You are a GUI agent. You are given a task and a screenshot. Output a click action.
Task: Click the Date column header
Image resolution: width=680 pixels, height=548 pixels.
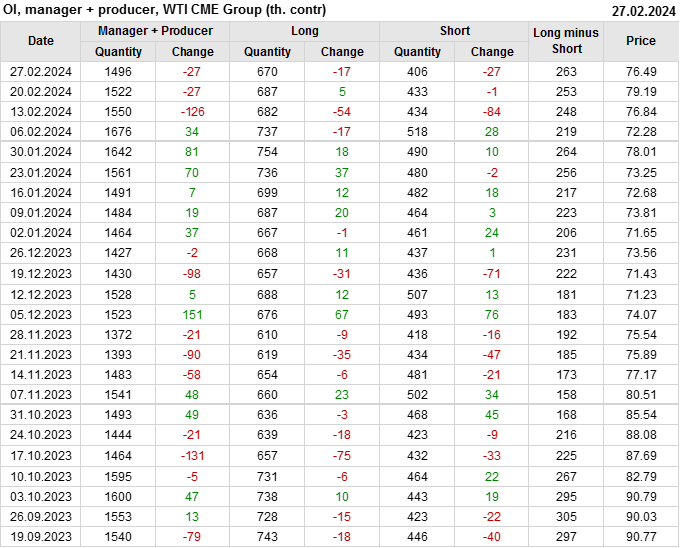coord(41,41)
